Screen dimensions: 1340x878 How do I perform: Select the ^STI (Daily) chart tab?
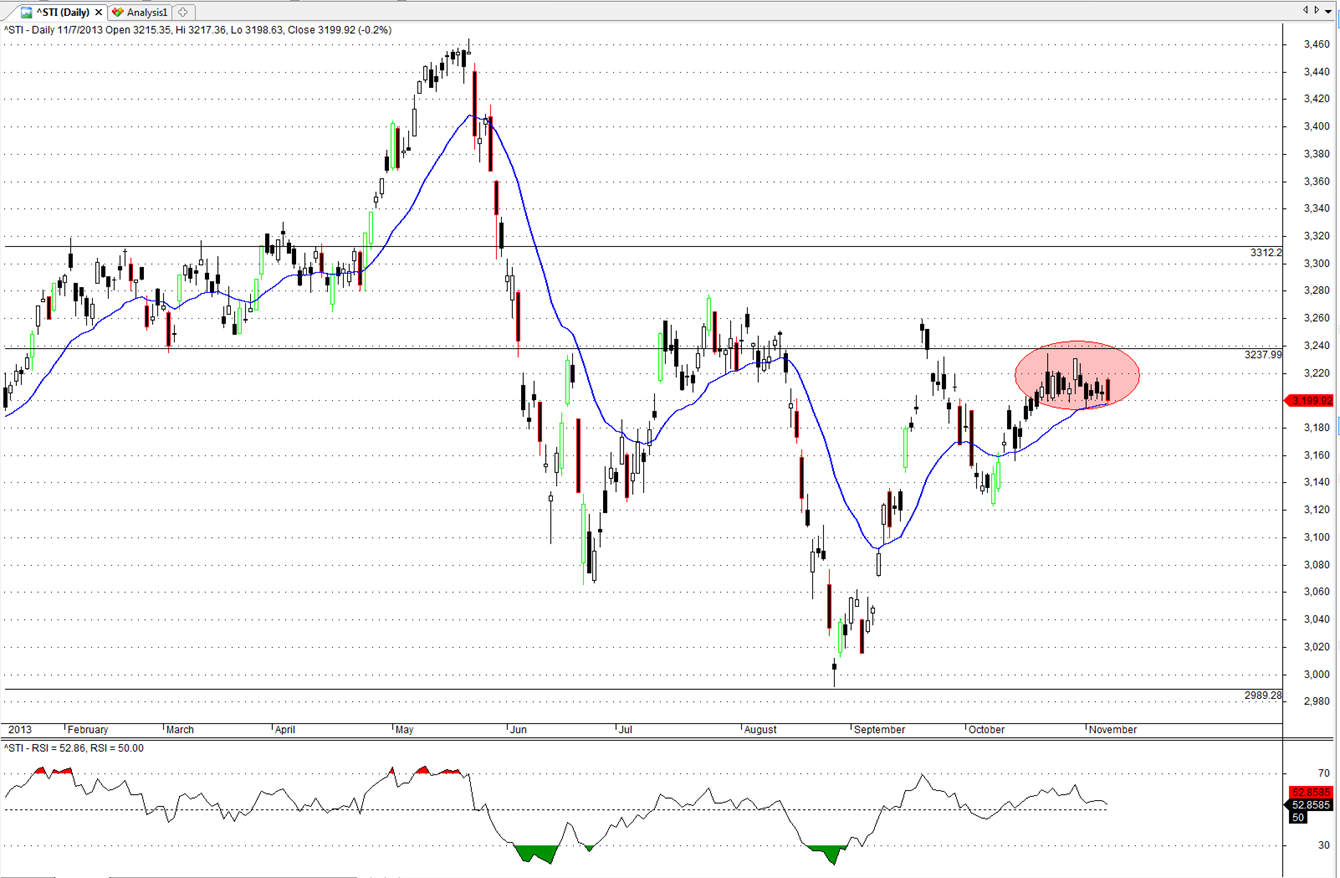click(62, 12)
